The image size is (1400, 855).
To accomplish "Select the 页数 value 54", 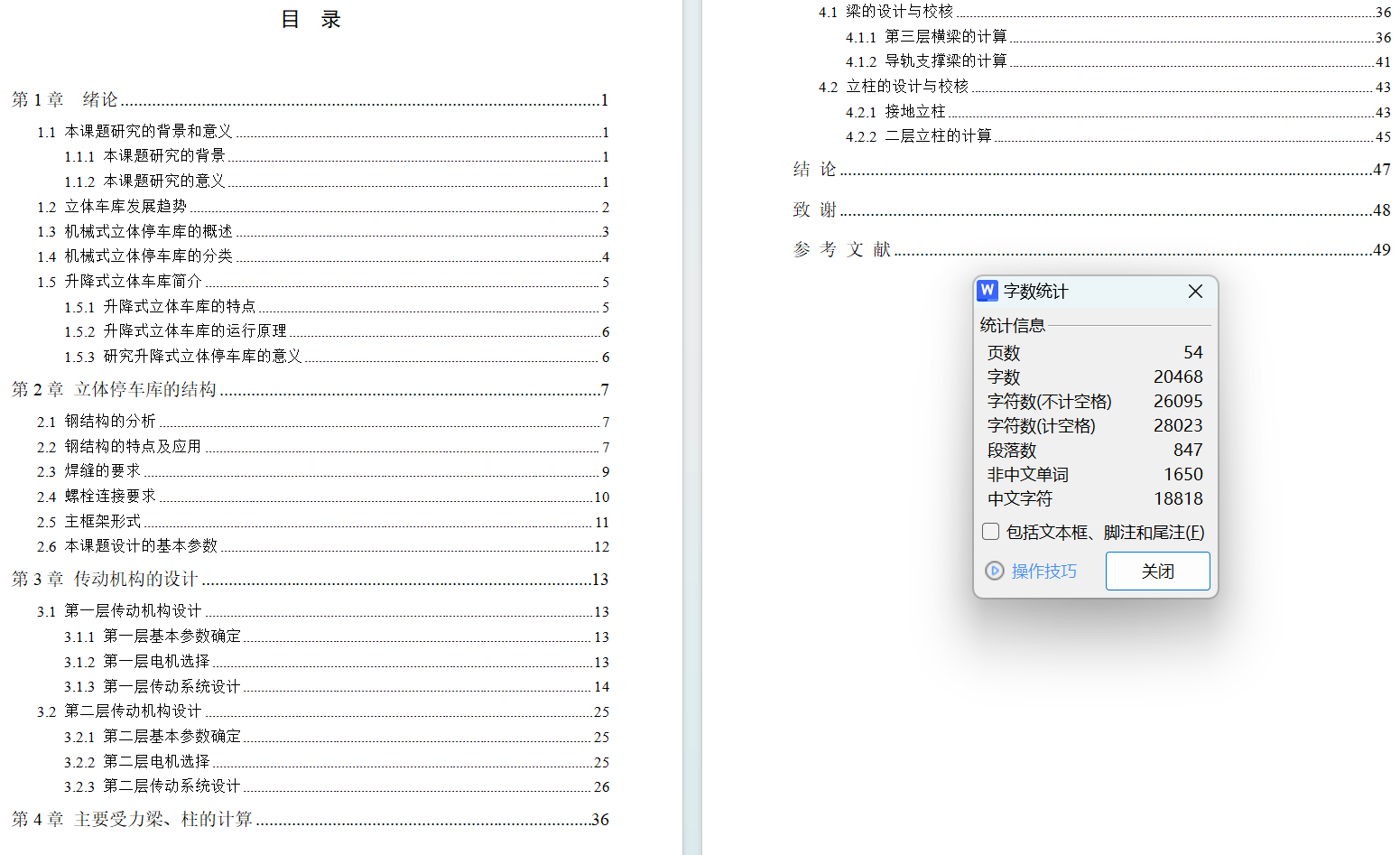I will click(1193, 352).
